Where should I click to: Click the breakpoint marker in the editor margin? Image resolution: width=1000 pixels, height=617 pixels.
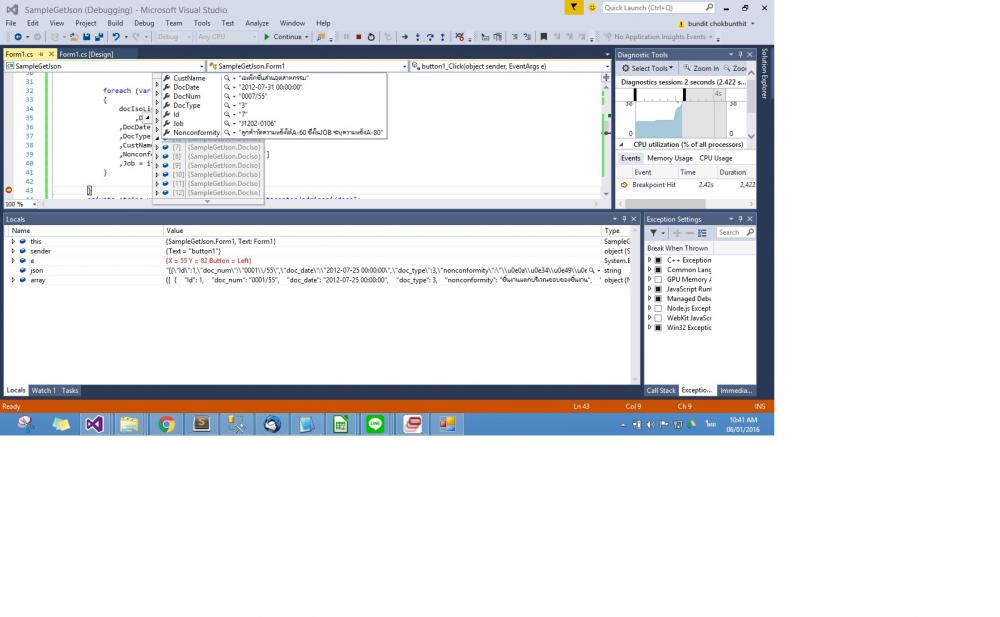pyautogui.click(x=9, y=190)
